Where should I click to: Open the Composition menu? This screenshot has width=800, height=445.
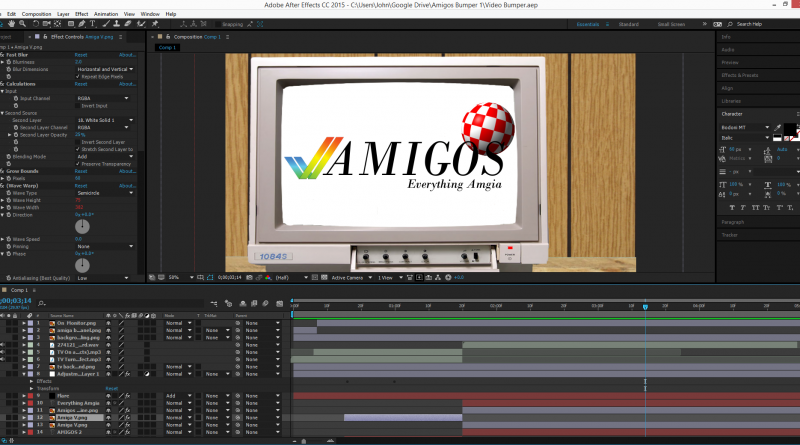pyautogui.click(x=36, y=14)
